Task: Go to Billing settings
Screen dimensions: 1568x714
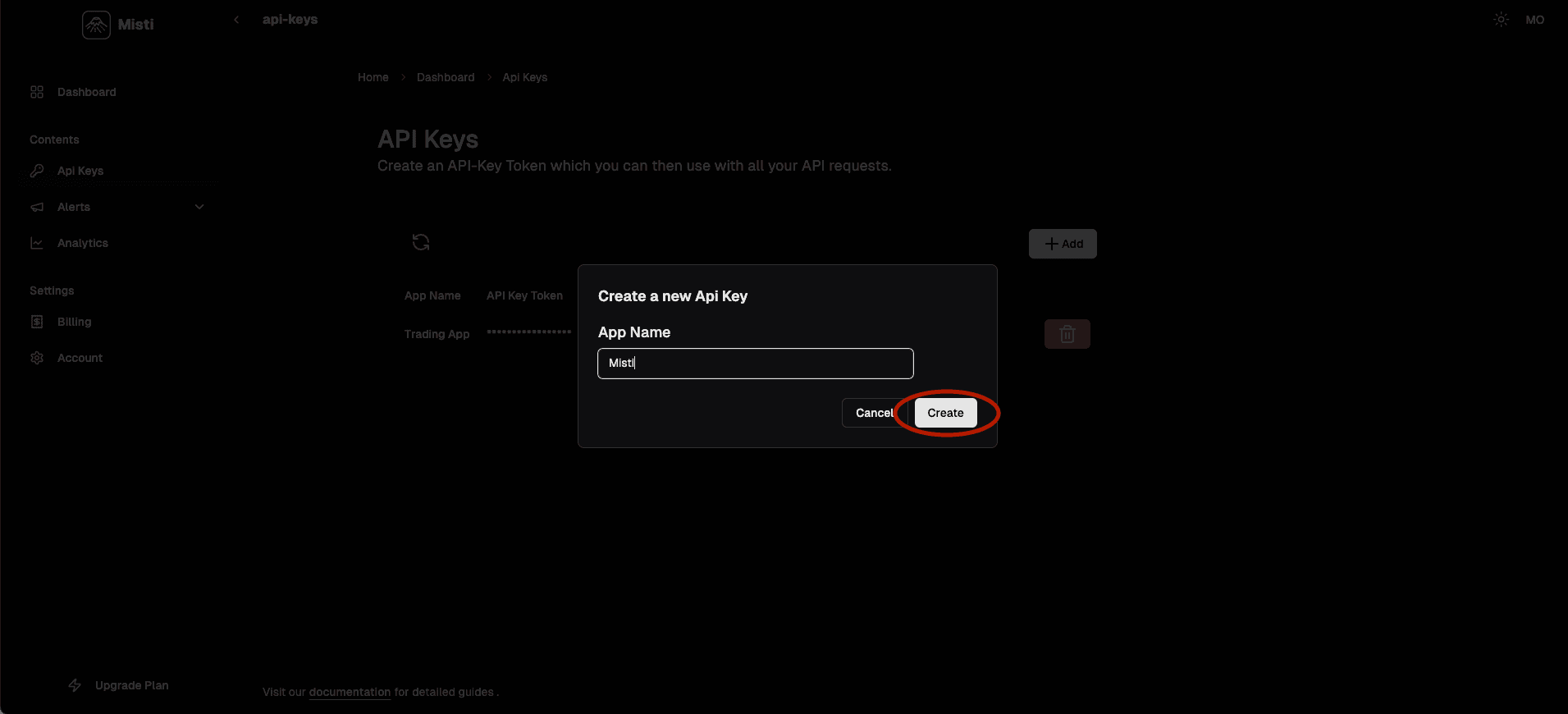Action: click(x=74, y=322)
